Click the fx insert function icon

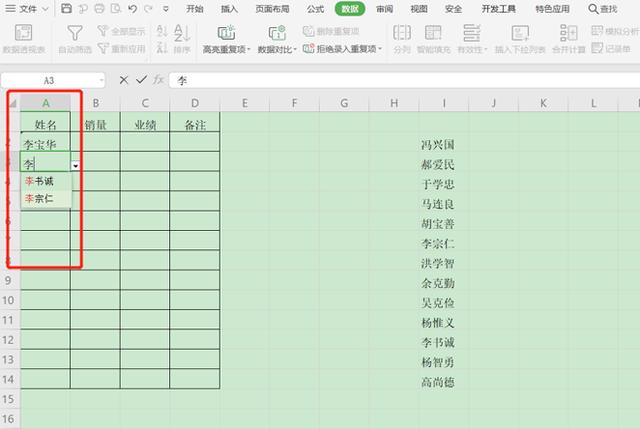(158, 80)
